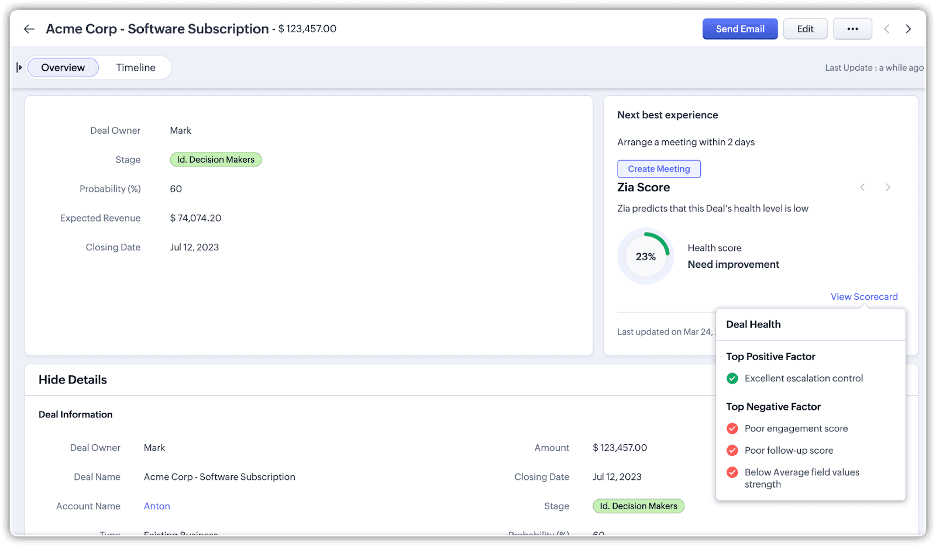Switch to the Overview tab
This screenshot has height=546, width=936.
[x=63, y=67]
